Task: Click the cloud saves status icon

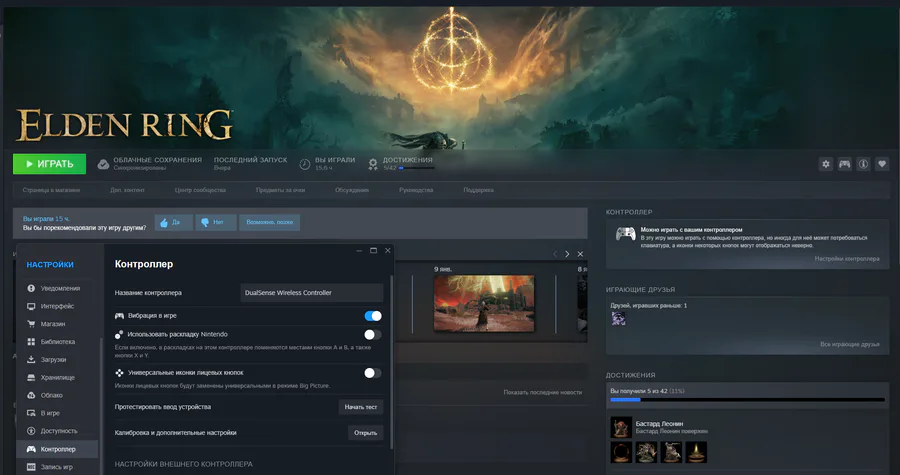Action: (x=103, y=164)
